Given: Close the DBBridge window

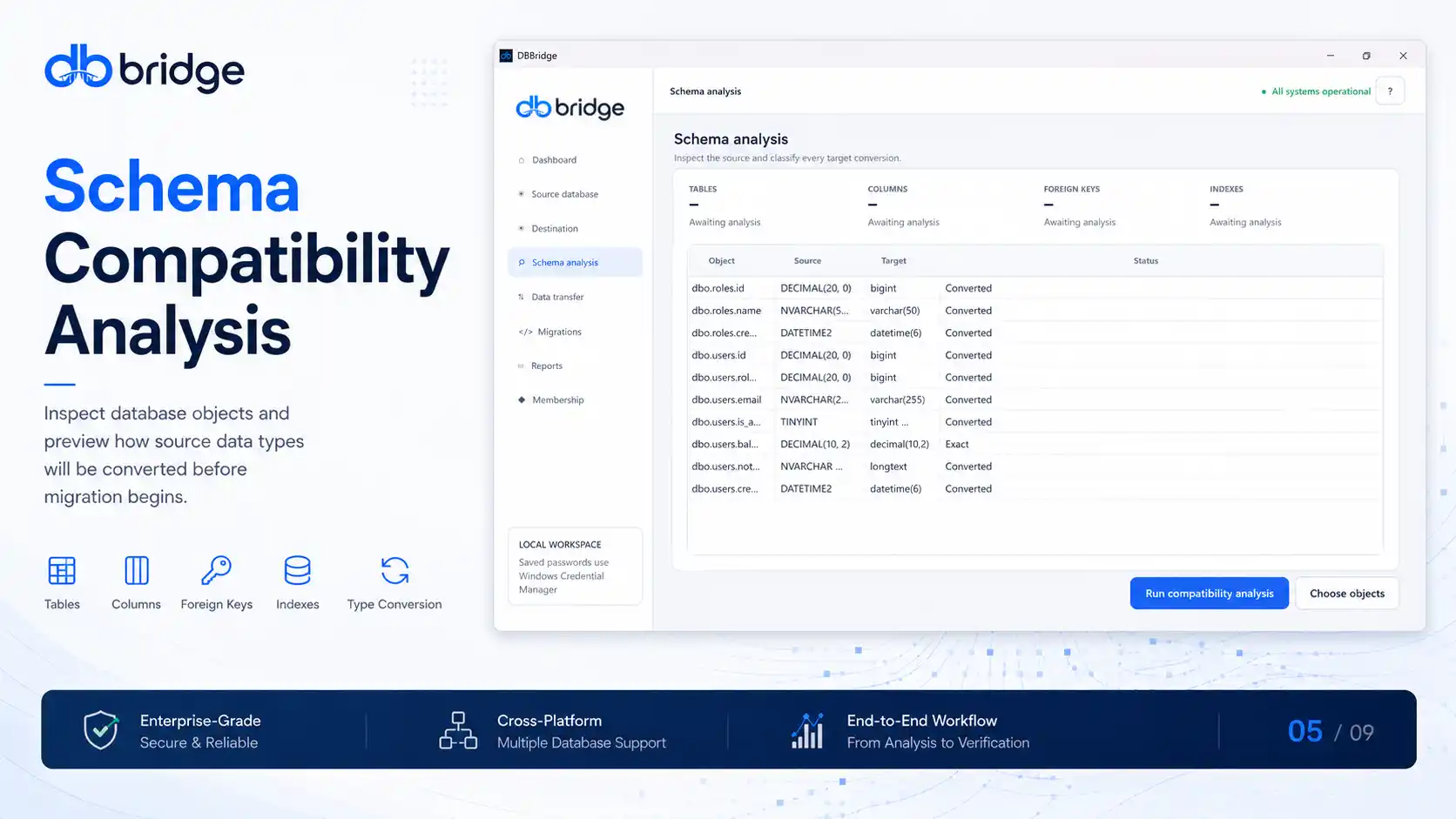Looking at the screenshot, I should (x=1403, y=56).
